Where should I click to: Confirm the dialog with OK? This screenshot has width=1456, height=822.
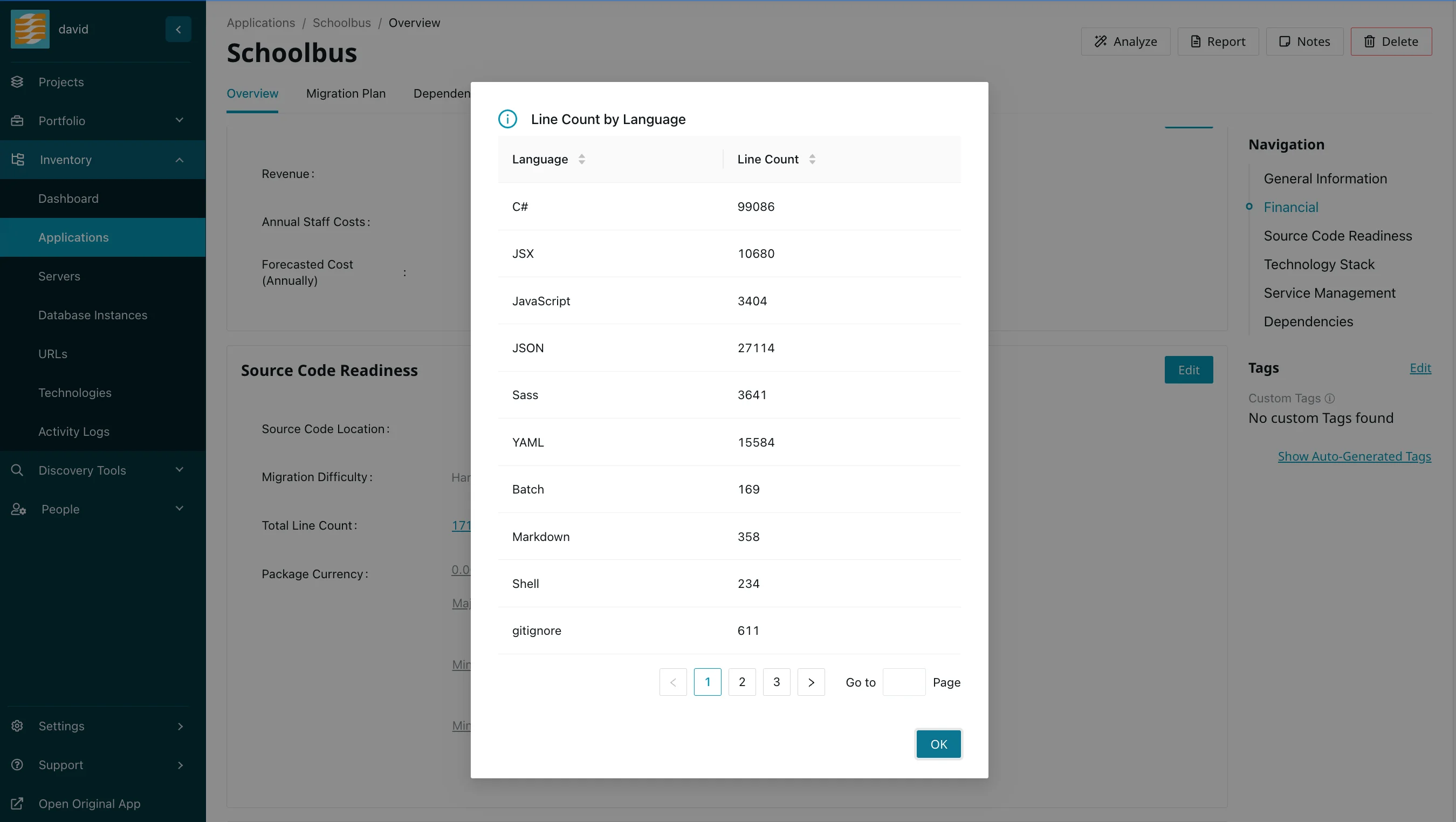click(938, 744)
